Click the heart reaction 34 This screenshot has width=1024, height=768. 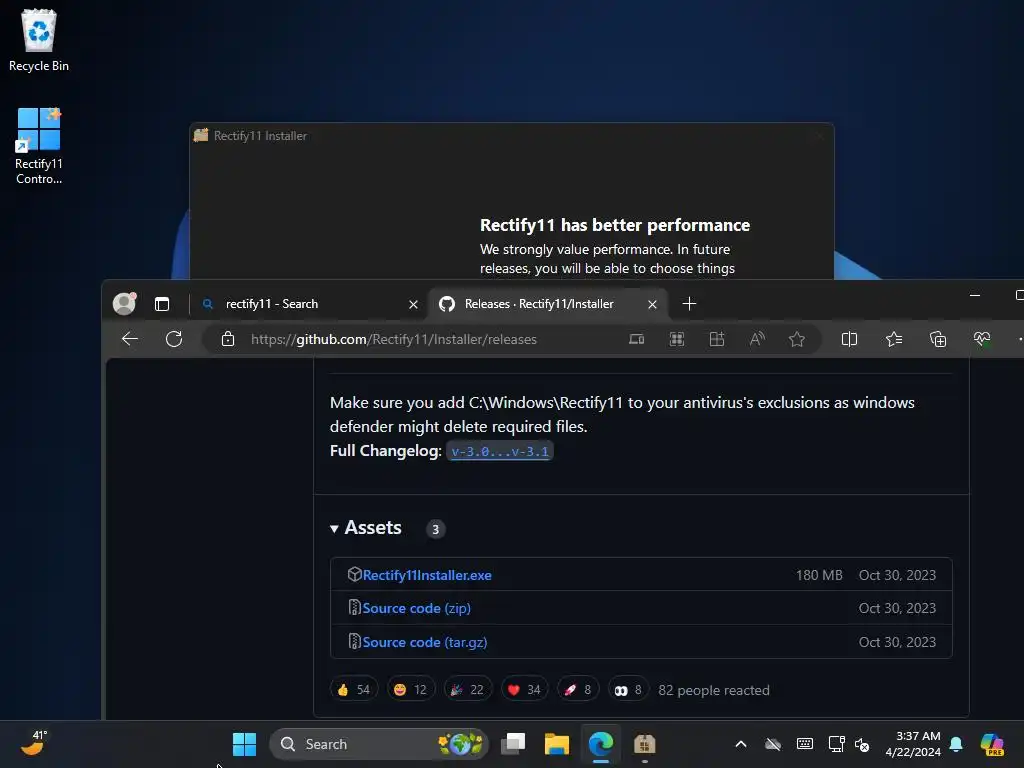pos(524,690)
